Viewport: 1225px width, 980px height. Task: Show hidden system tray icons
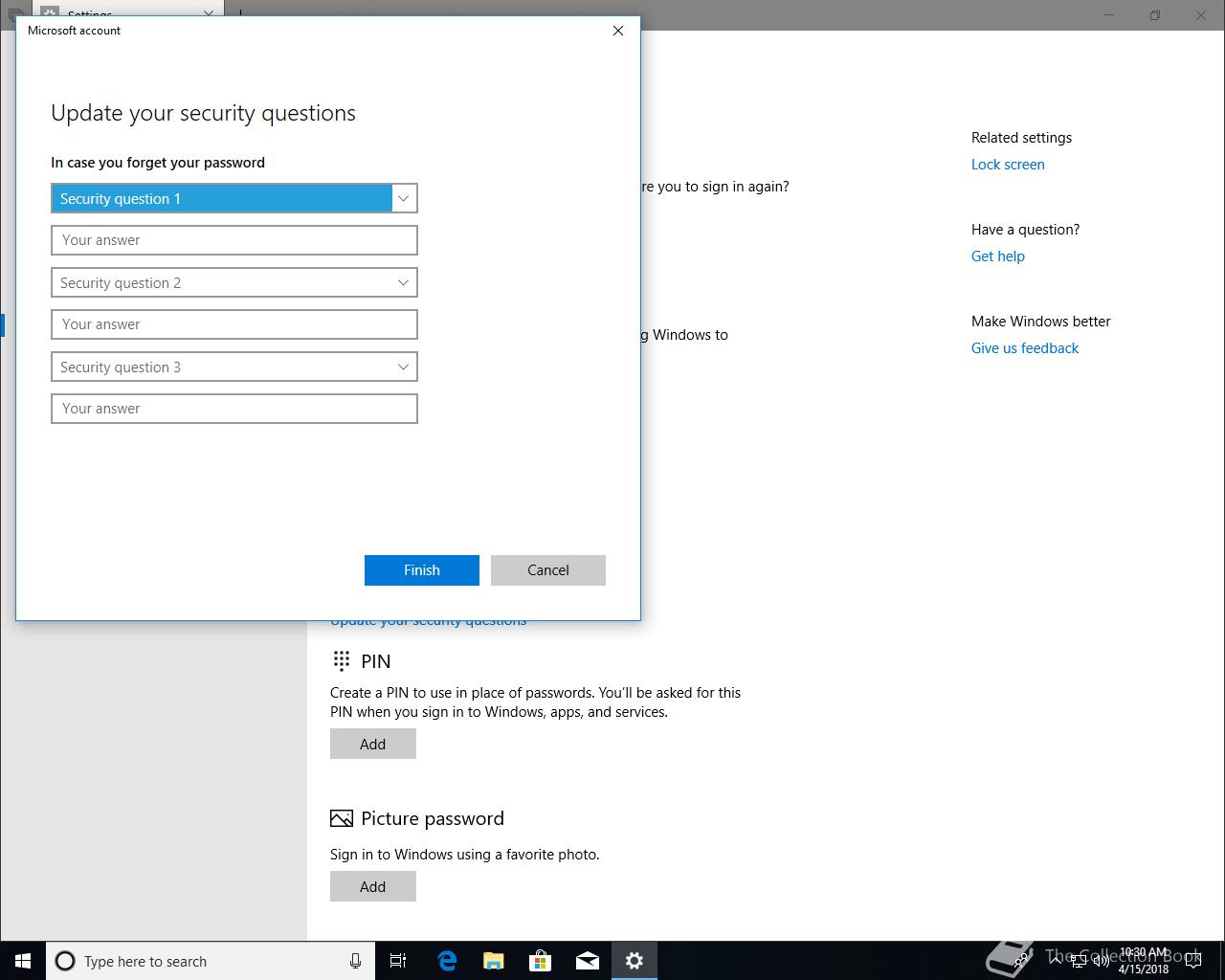(1056, 961)
